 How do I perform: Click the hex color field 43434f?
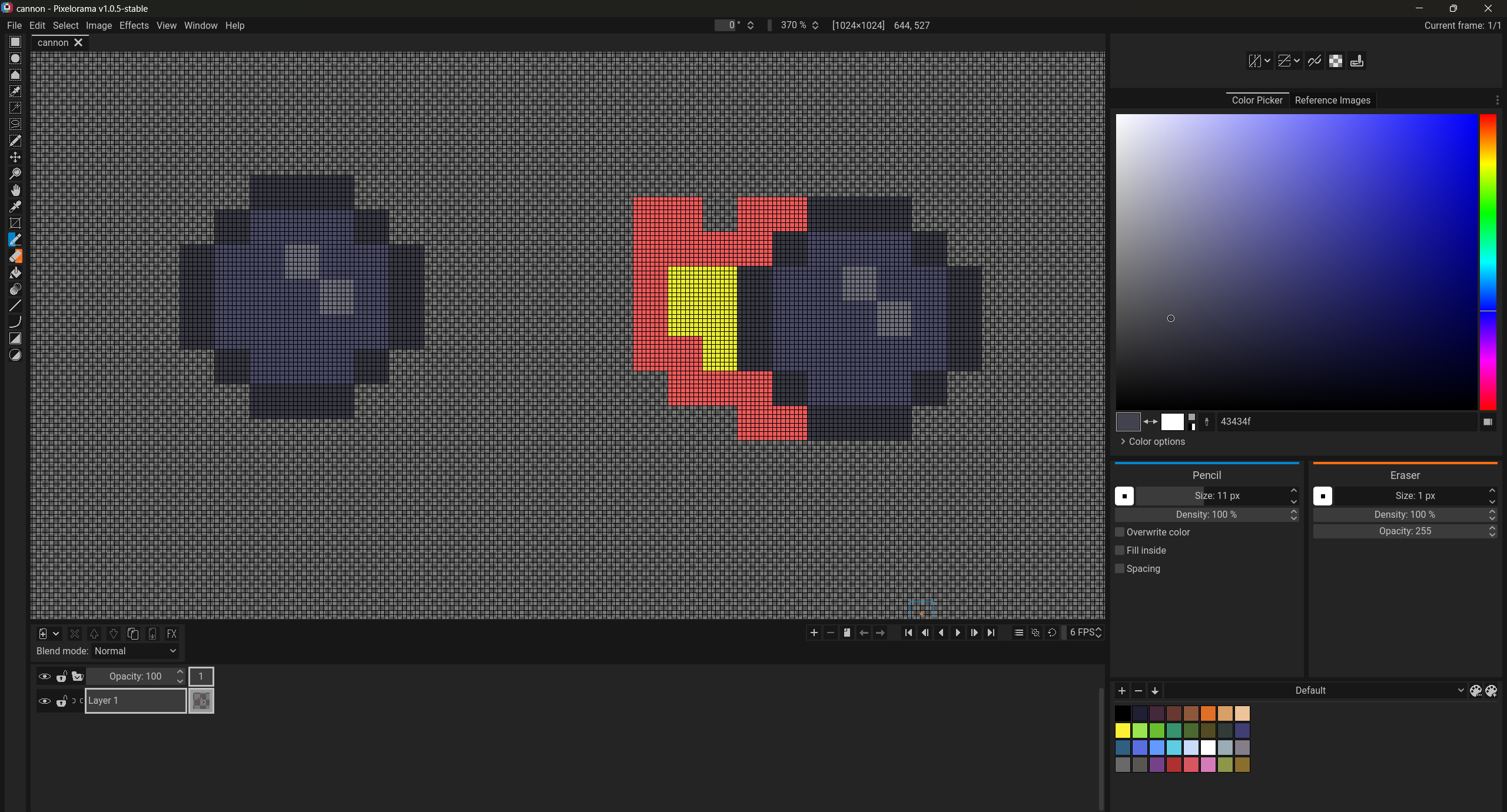pos(1342,421)
